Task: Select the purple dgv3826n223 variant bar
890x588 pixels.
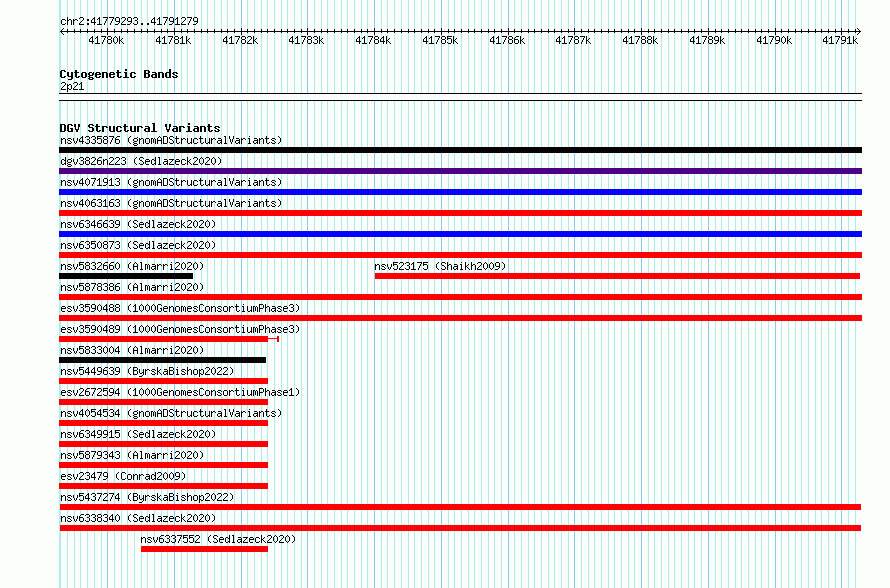Action: 460,171
